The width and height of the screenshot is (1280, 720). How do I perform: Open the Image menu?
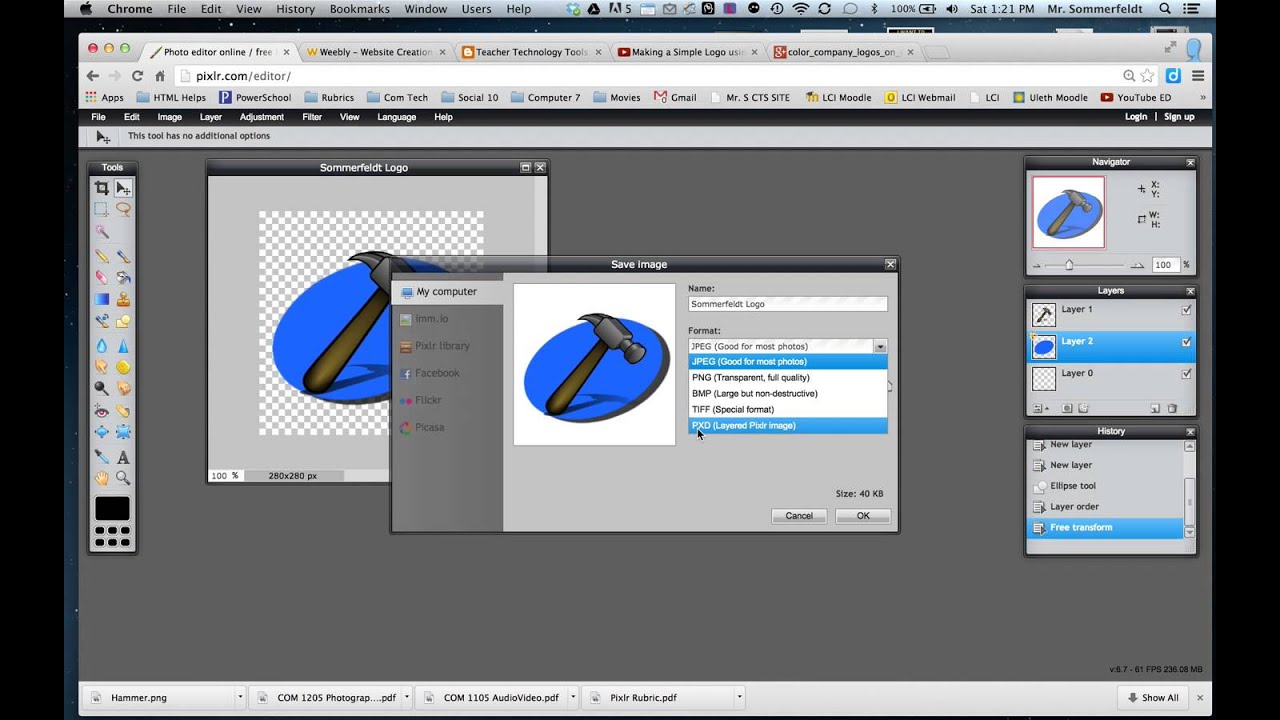pos(170,117)
